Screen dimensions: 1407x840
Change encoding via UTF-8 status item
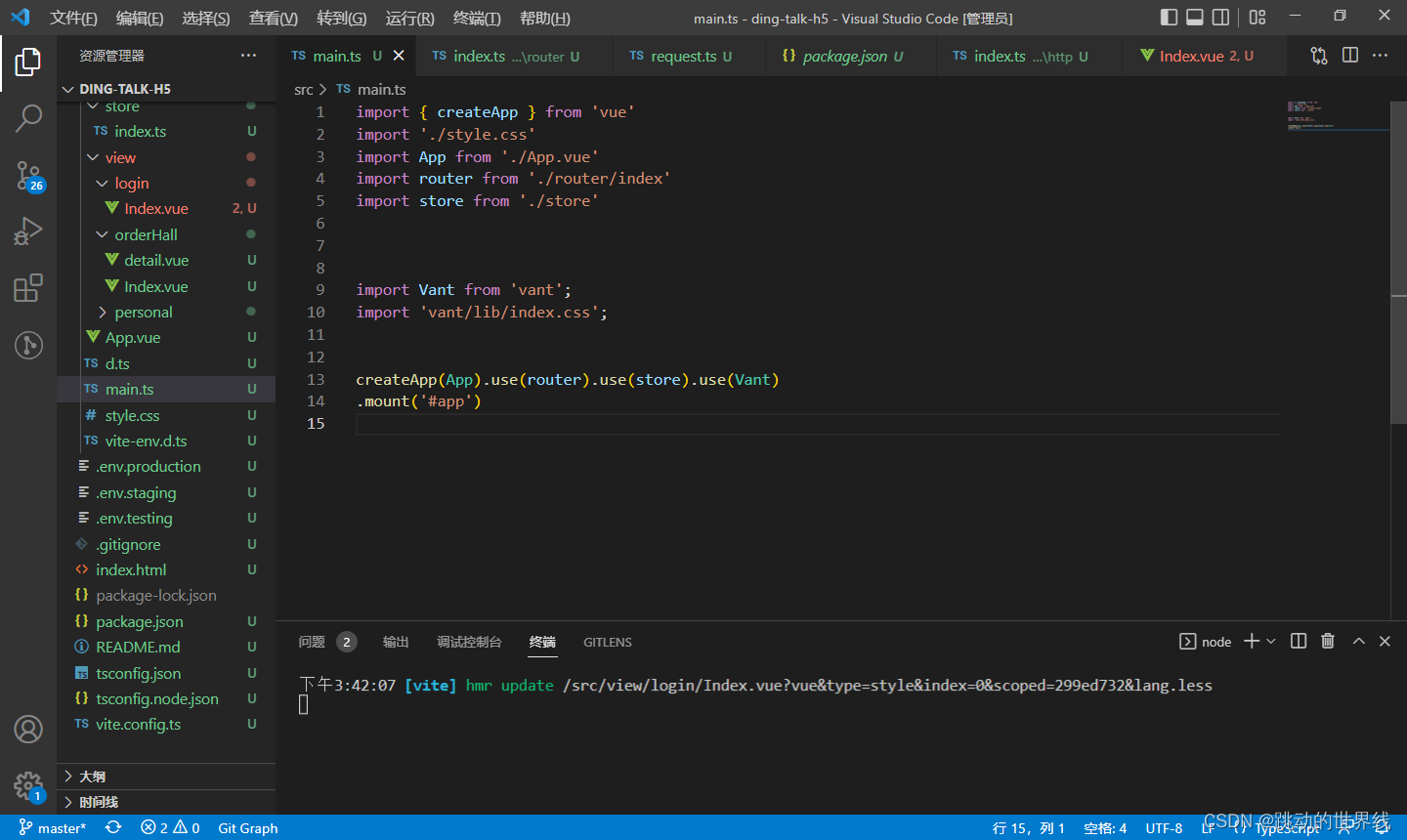coord(1164,827)
